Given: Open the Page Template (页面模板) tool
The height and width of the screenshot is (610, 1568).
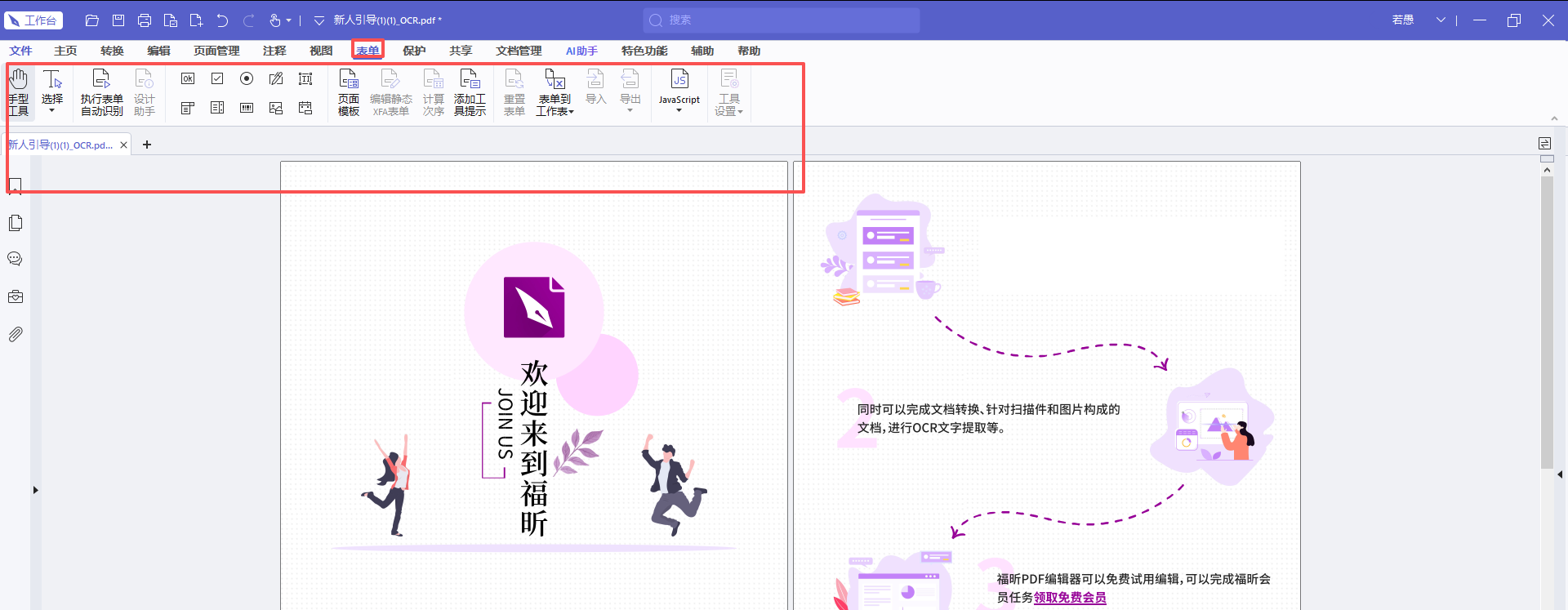Looking at the screenshot, I should click(x=349, y=92).
